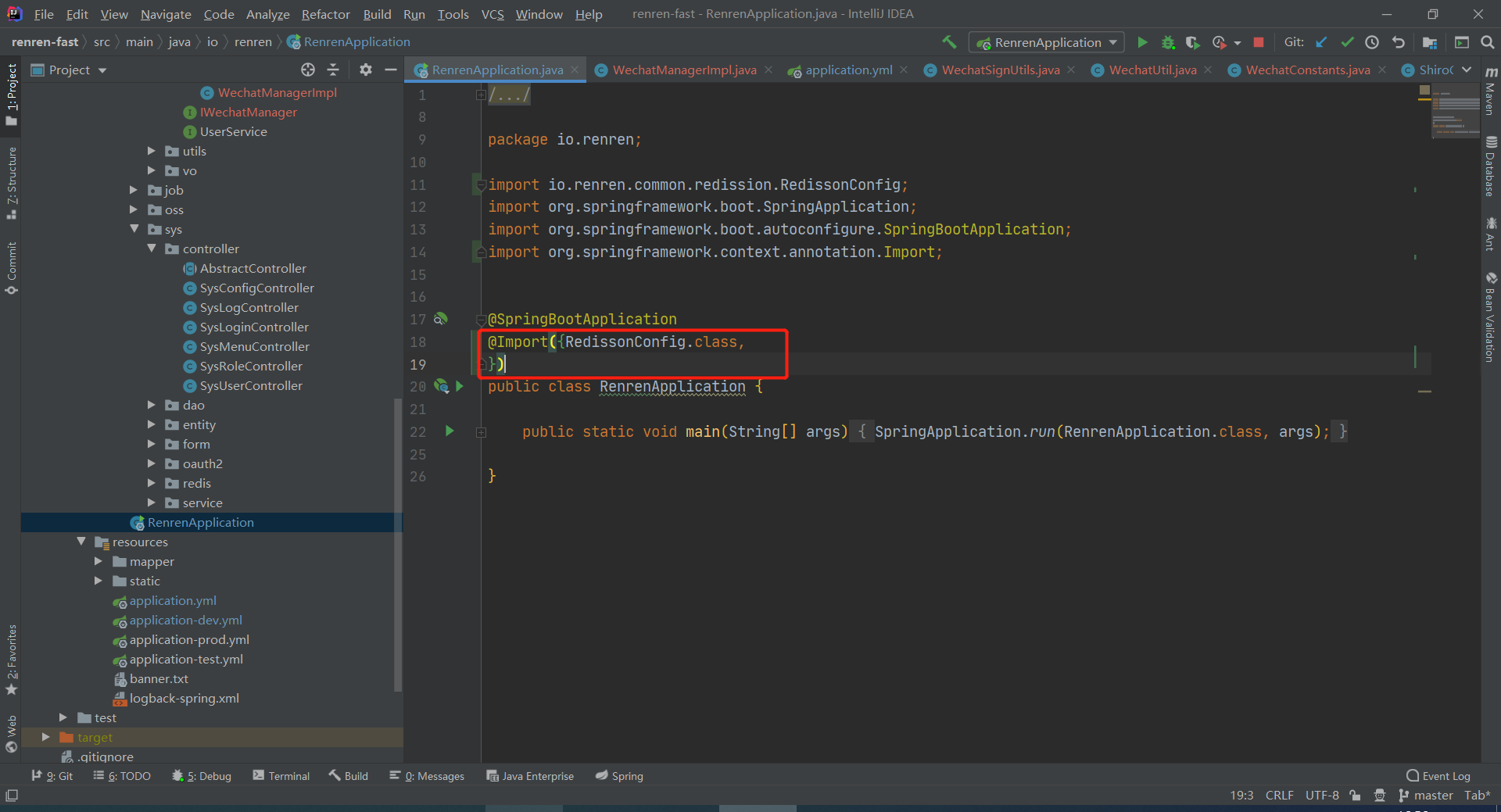Screen dimensions: 1501x812
Task: Open the VCS menu
Action: (493, 14)
